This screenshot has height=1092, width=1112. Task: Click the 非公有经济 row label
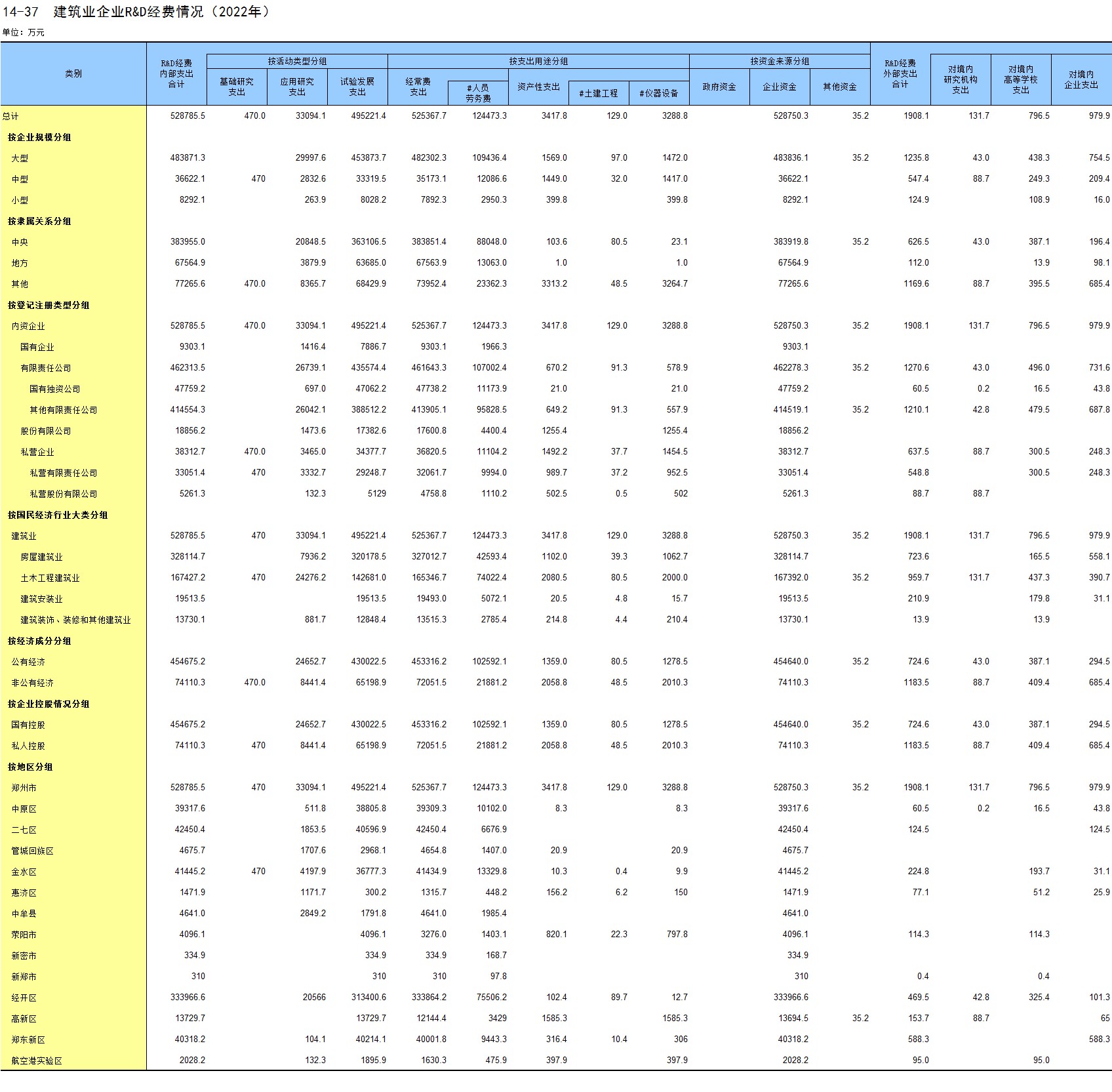[32, 683]
